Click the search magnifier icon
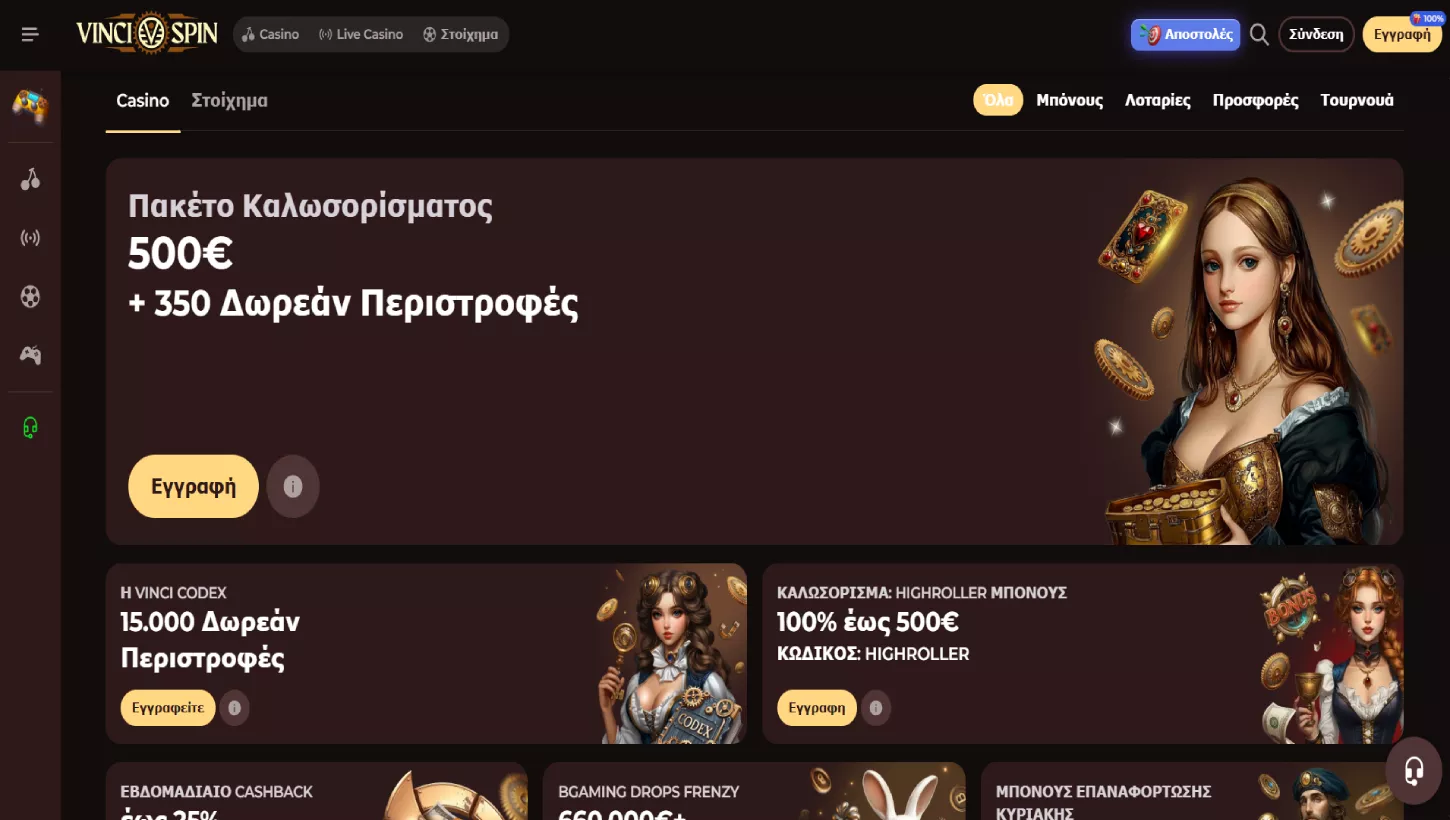The image size is (1450, 820). point(1259,35)
